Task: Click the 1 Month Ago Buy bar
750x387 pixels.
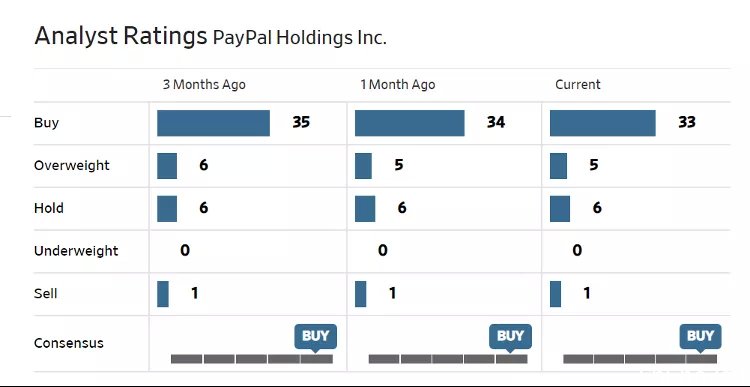Action: coord(409,123)
